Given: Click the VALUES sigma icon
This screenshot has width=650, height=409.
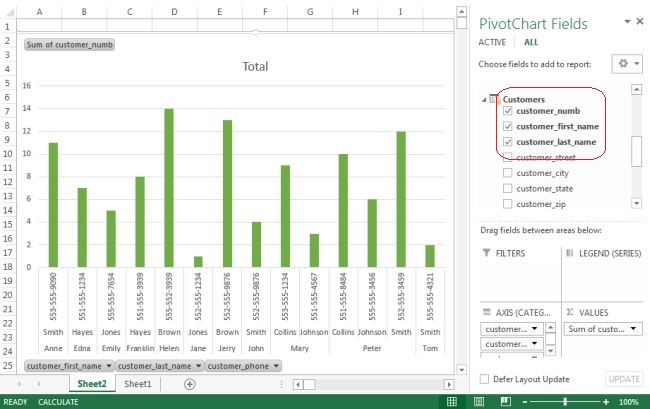Looking at the screenshot, I should pyautogui.click(x=570, y=312).
